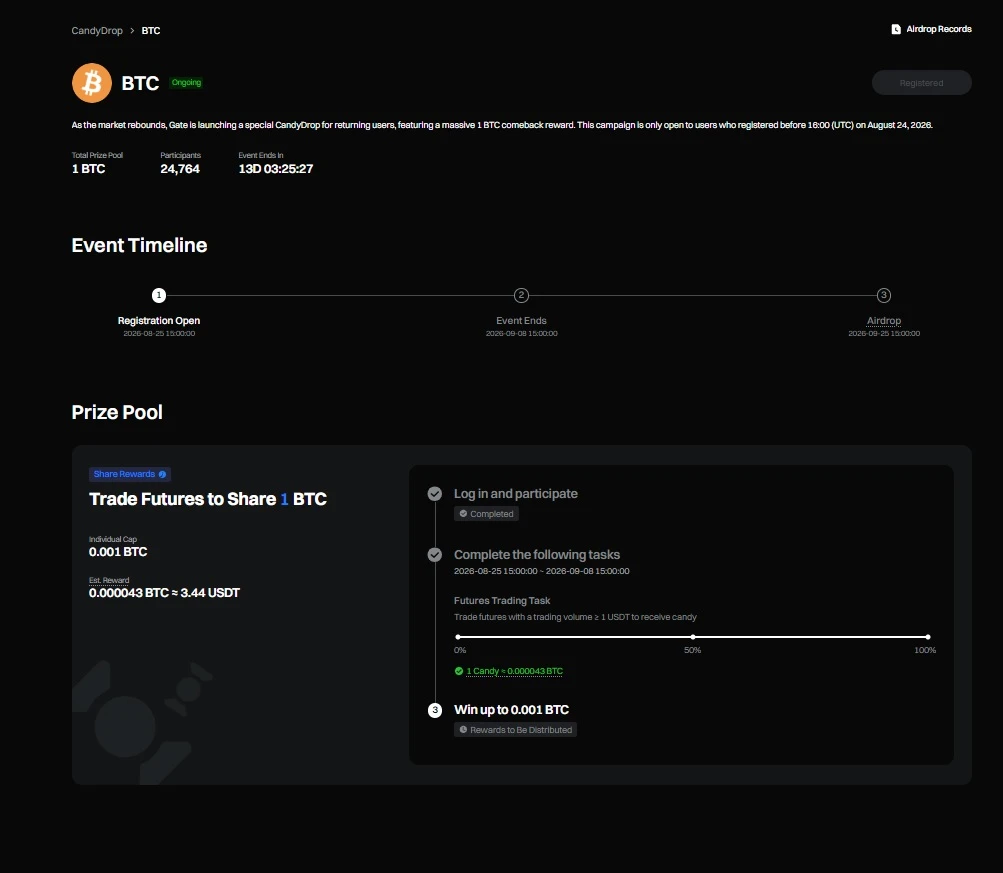The width and height of the screenshot is (1003, 873).
Task: Click the breadcrumb chevron separator
Action: [x=132, y=31]
